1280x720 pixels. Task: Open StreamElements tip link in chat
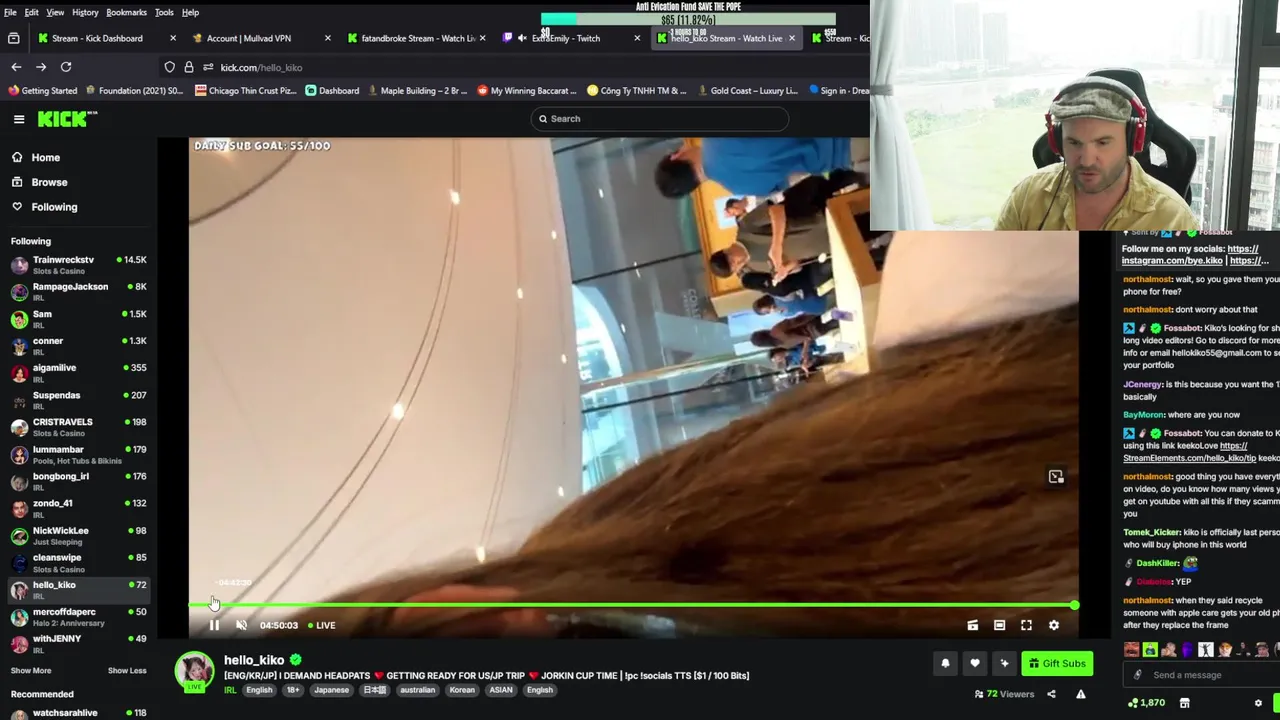1189,458
